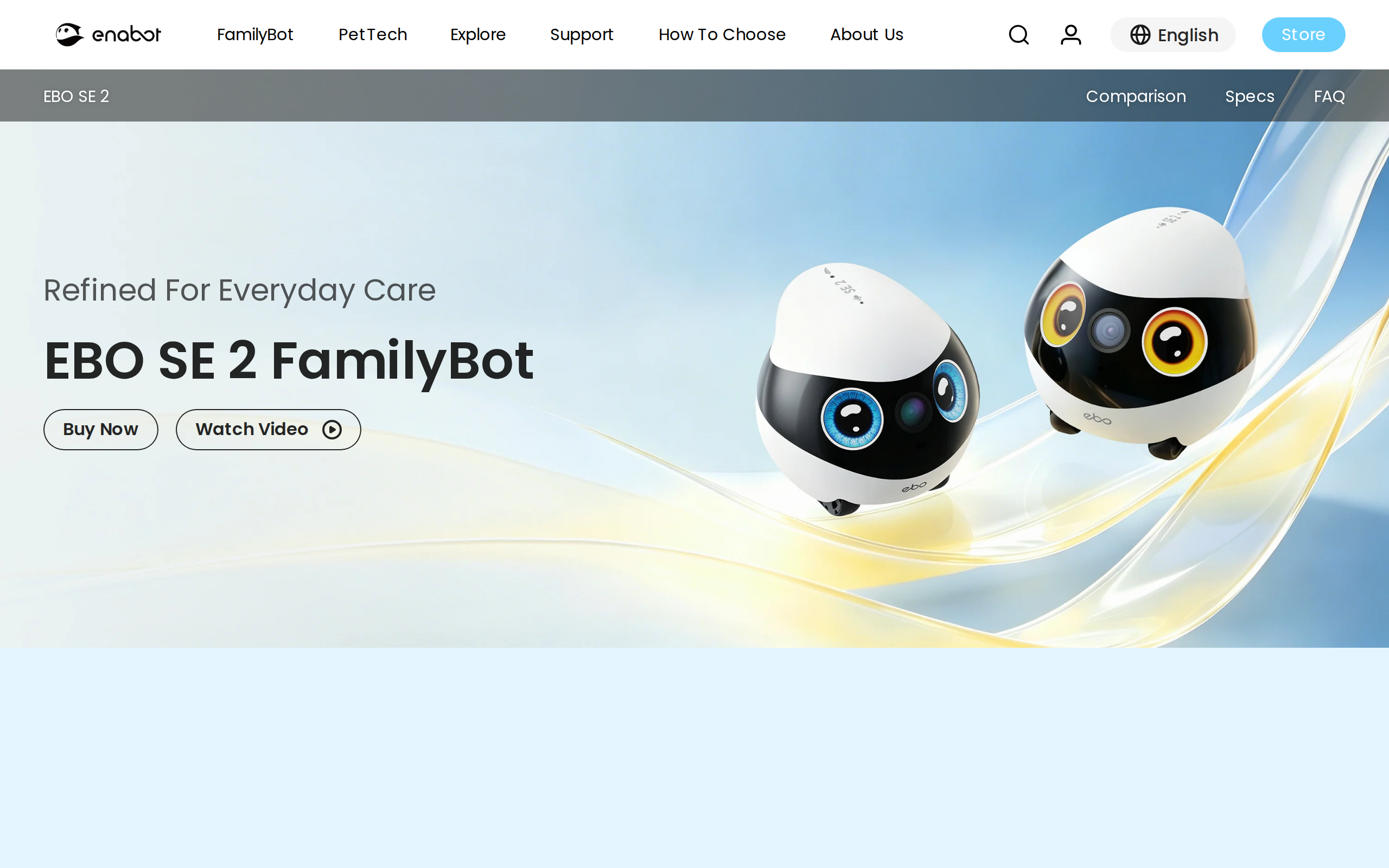Jump to the Specs section
This screenshot has width=1389, height=868.
[x=1250, y=97]
